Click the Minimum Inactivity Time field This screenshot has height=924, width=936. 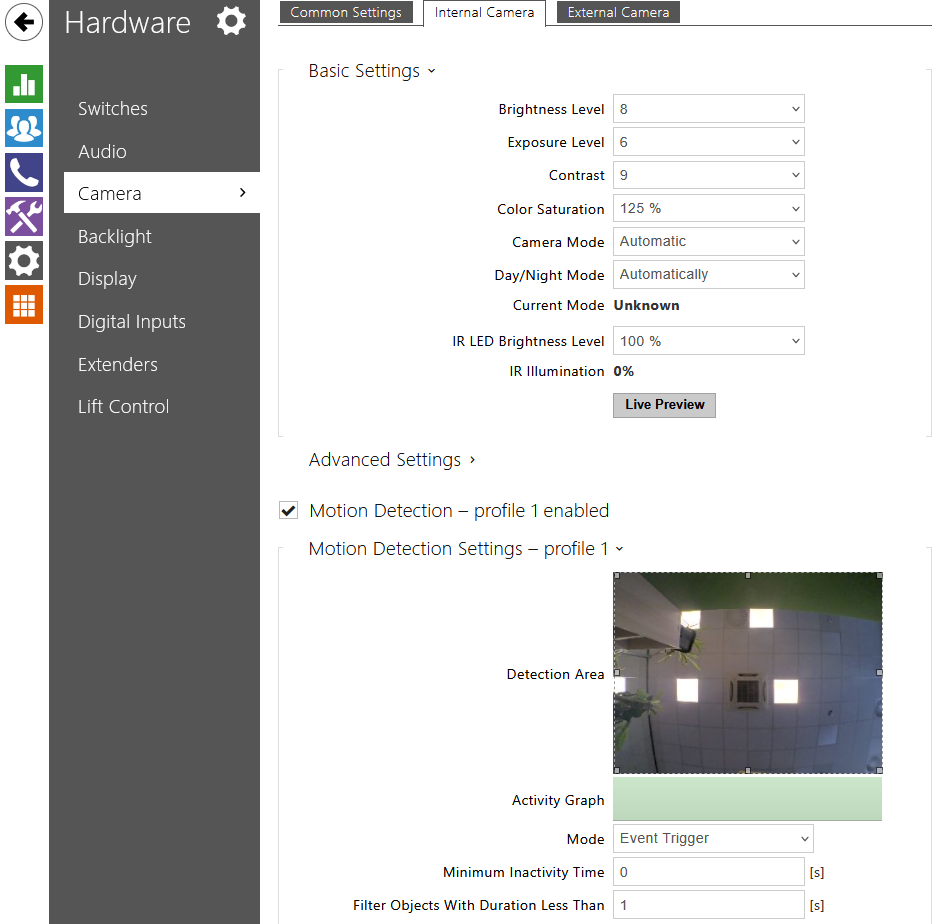[x=708, y=872]
